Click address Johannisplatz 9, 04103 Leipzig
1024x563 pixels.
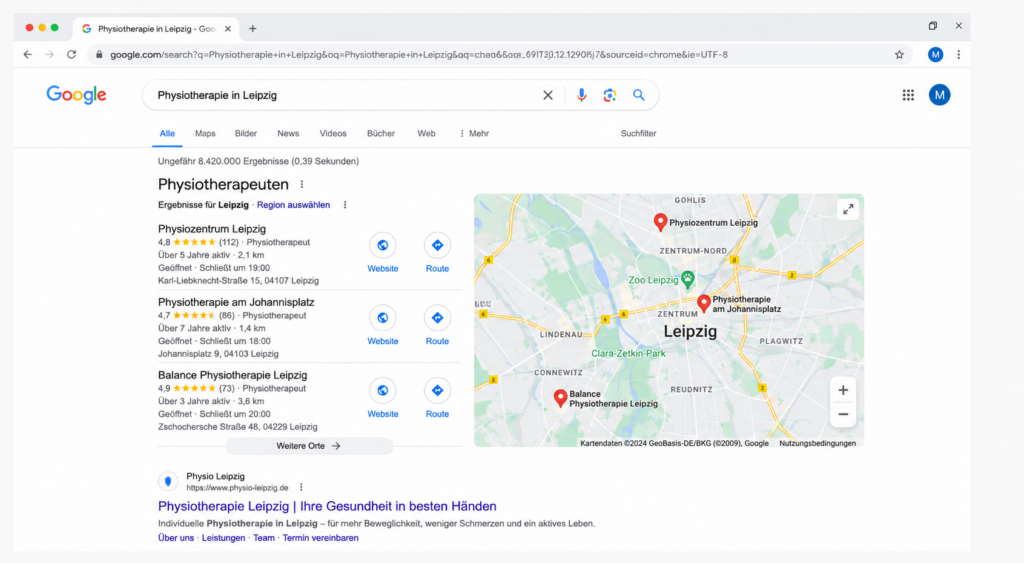point(218,354)
